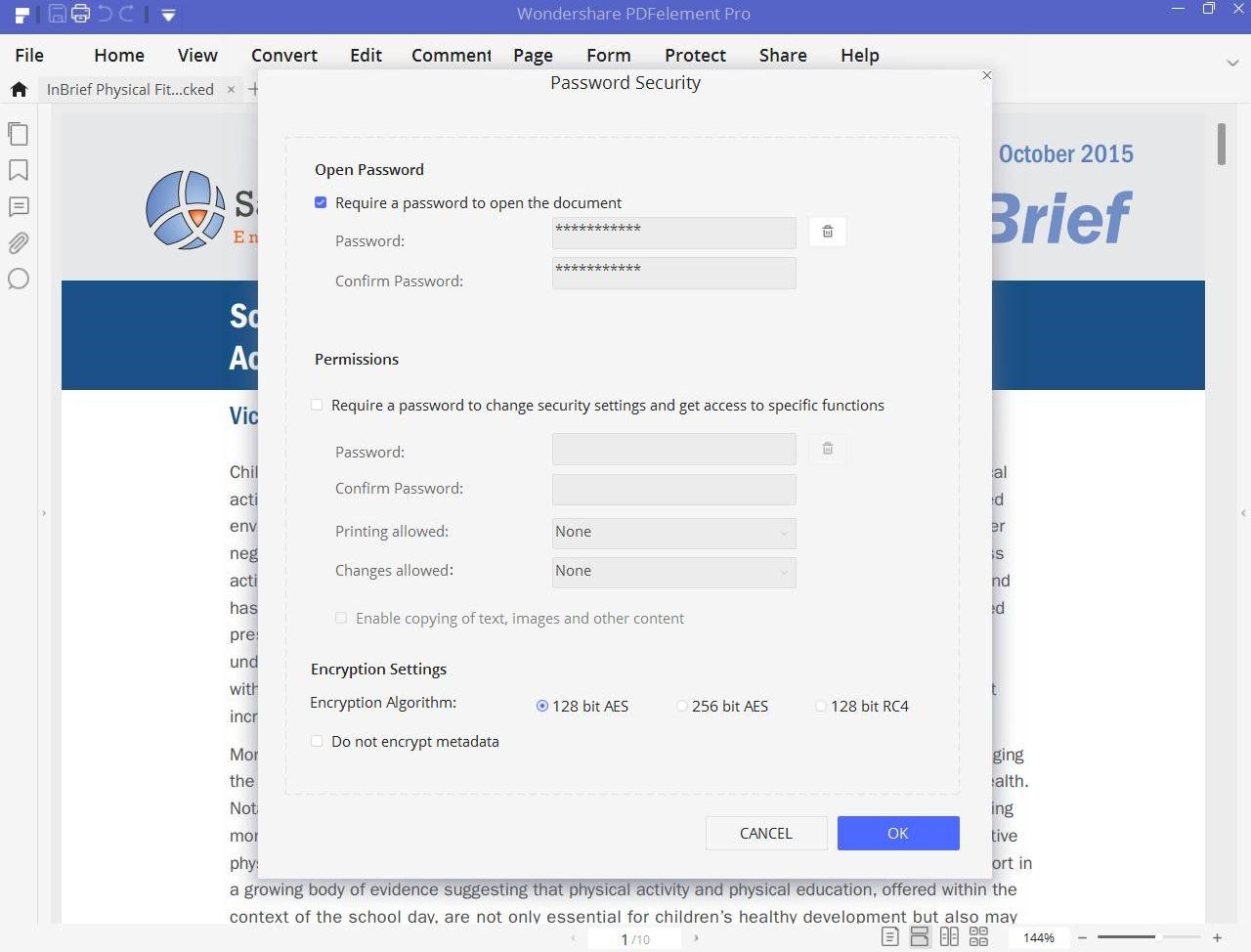Open the File menu
Image resolution: width=1251 pixels, height=952 pixels.
pyautogui.click(x=29, y=56)
